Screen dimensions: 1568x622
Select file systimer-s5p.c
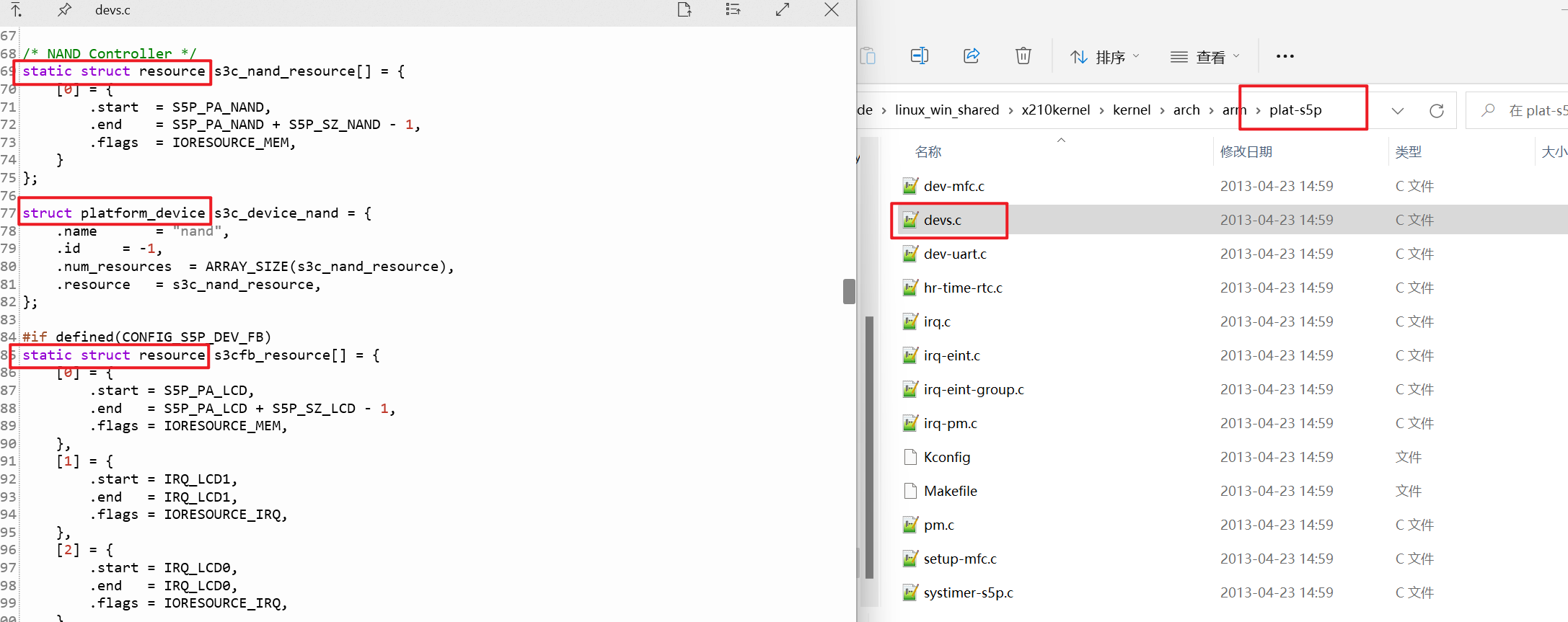click(969, 592)
